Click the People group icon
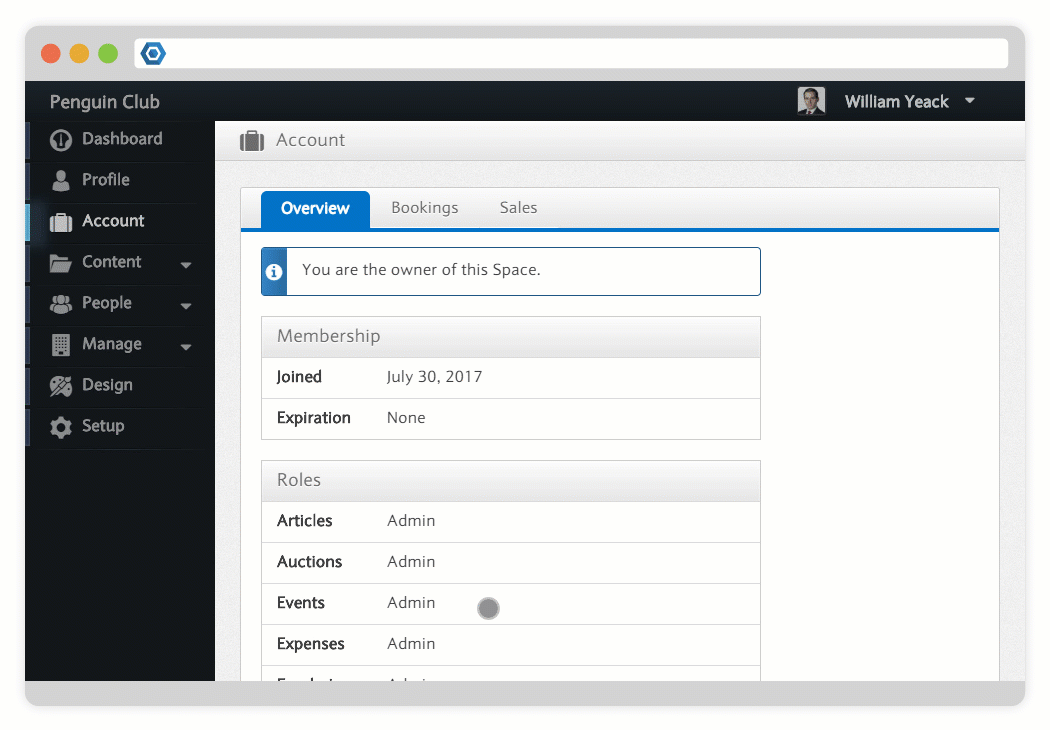Viewport: 1050px width, 730px height. click(61, 304)
